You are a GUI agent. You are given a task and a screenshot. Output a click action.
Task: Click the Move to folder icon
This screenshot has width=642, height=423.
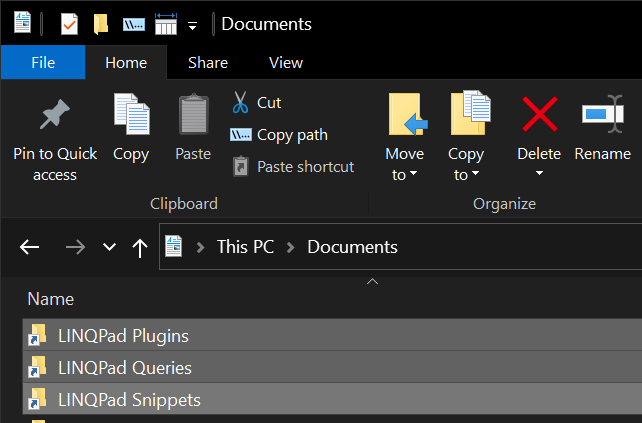tap(408, 114)
